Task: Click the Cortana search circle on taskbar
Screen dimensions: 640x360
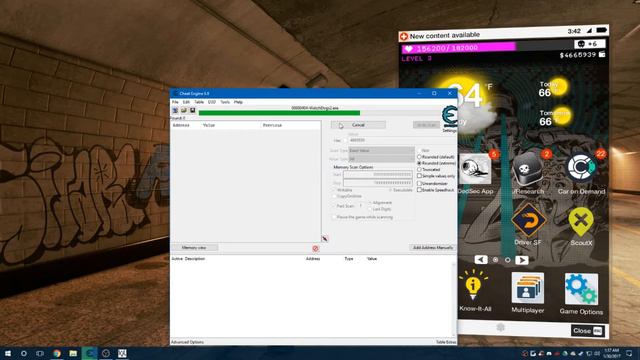Action: click(24, 353)
